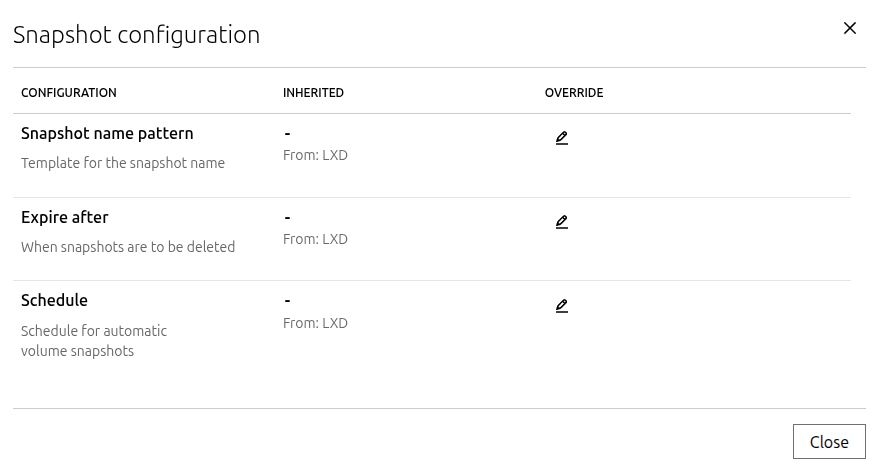Edit the Expire after override
879x470 pixels.
[561, 222]
